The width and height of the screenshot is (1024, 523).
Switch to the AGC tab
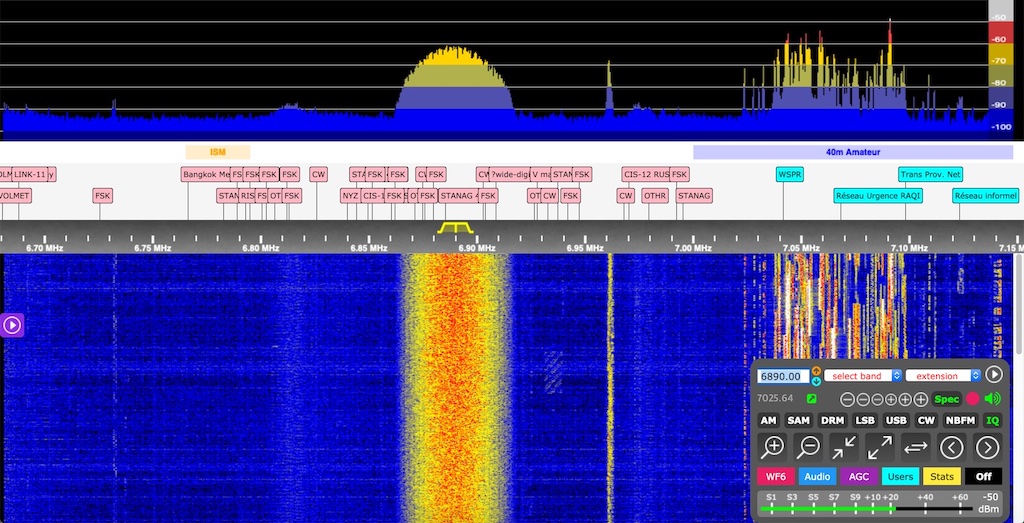pos(858,477)
